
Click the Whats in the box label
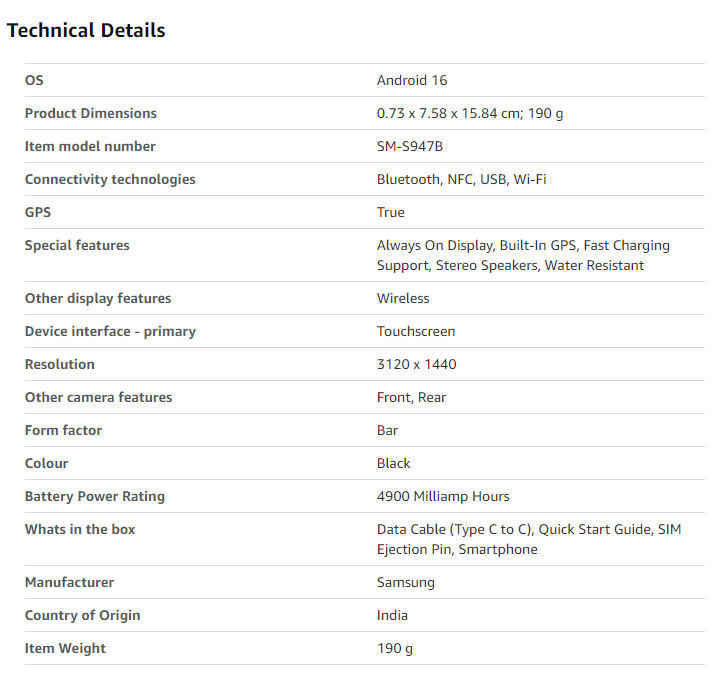pos(80,529)
